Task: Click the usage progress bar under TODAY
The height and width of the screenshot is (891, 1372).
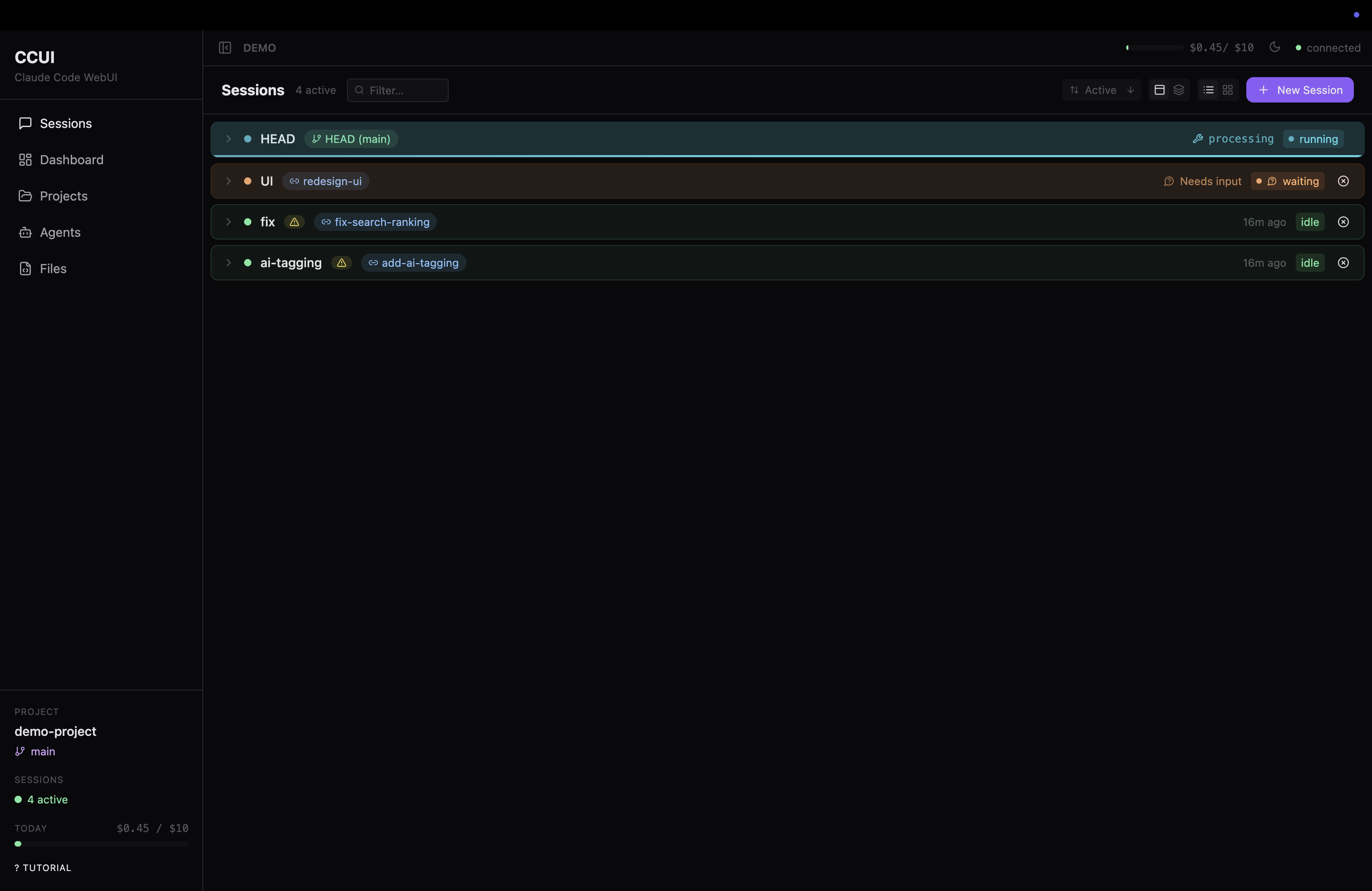Action: pyautogui.click(x=101, y=844)
